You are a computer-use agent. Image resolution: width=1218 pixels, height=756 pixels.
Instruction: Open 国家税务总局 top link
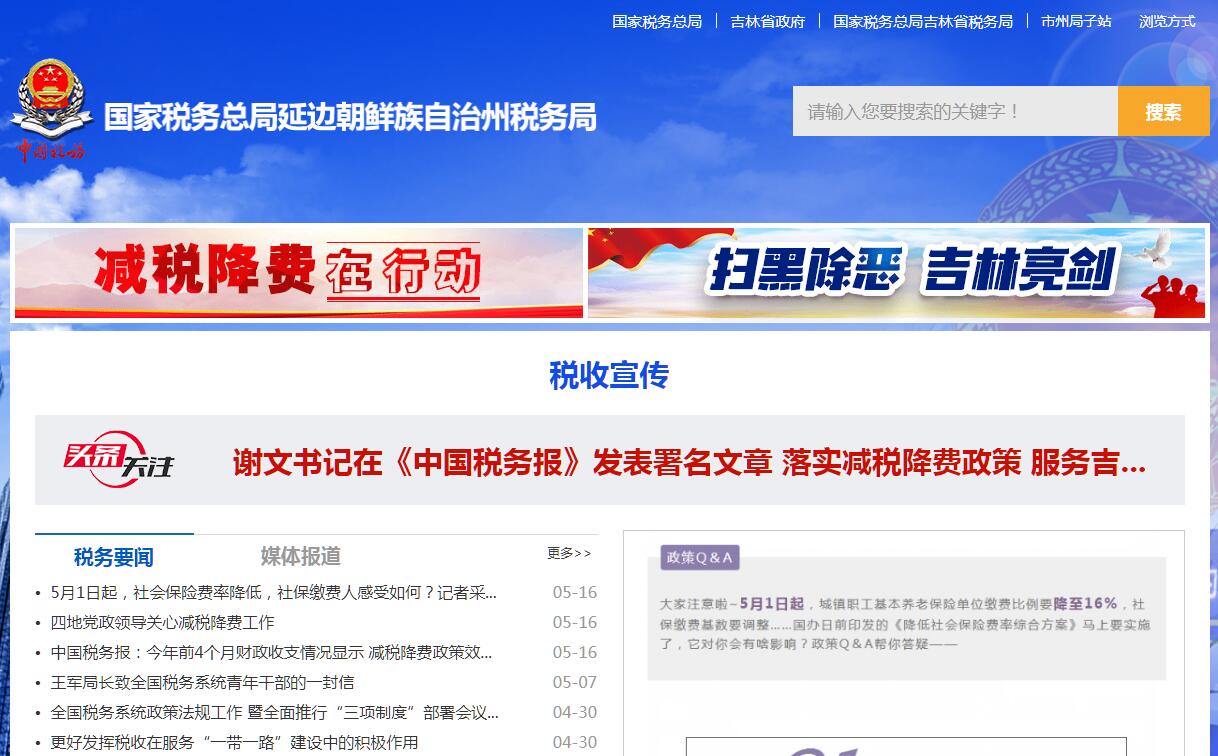coord(657,21)
